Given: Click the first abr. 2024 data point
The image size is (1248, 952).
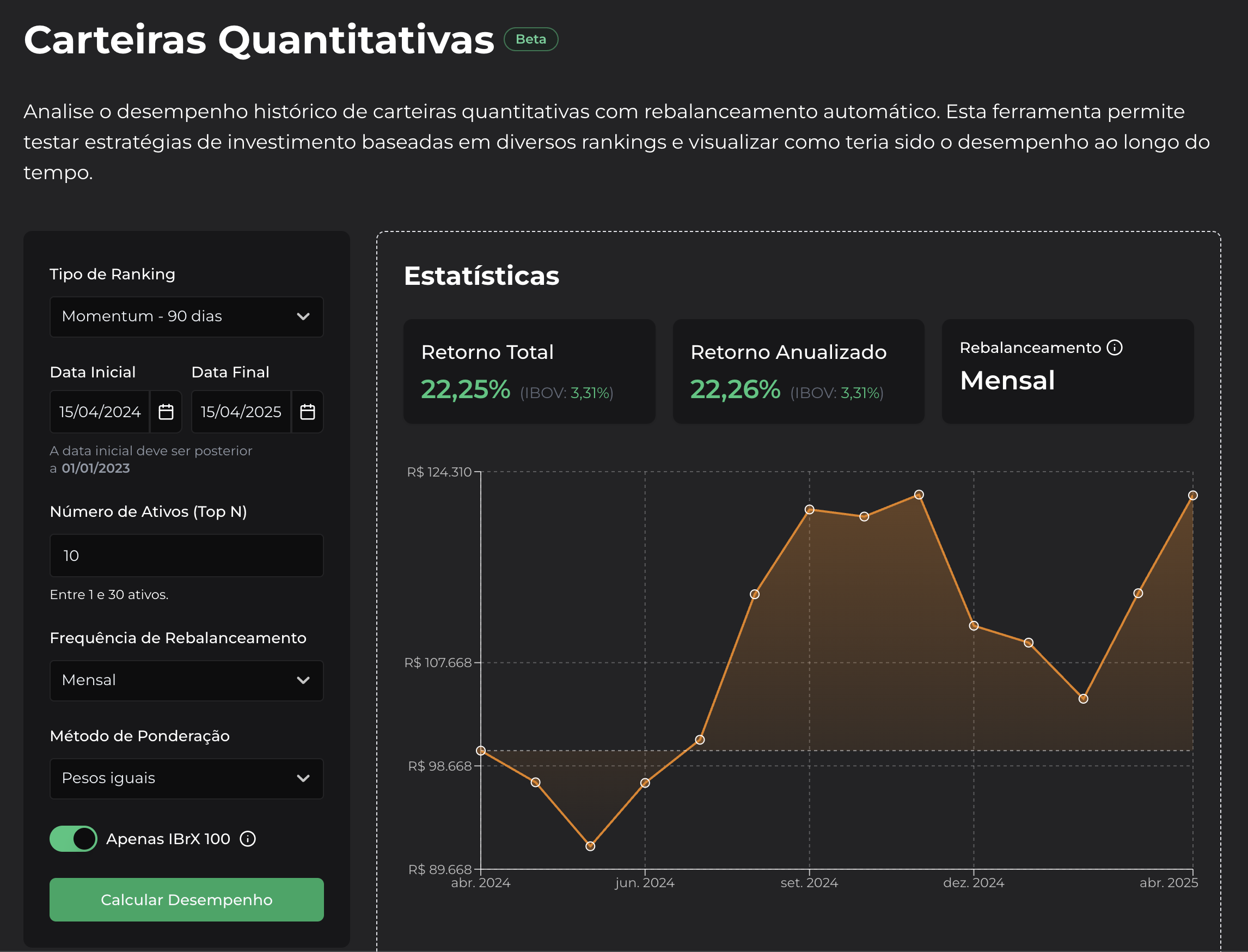Looking at the screenshot, I should [481, 750].
